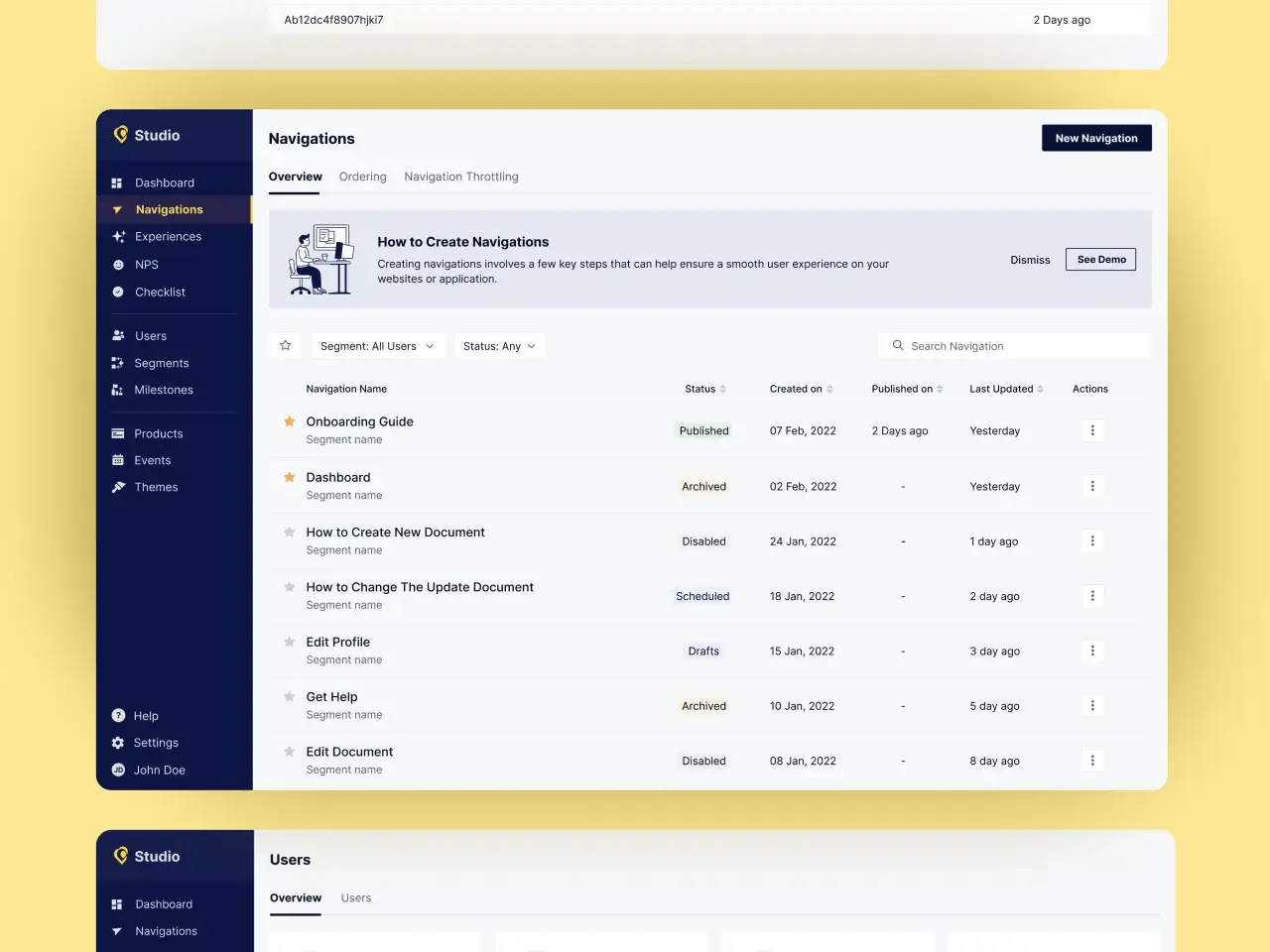The height and width of the screenshot is (952, 1270).
Task: Select the Segments sidebar icon
Action: tap(118, 363)
